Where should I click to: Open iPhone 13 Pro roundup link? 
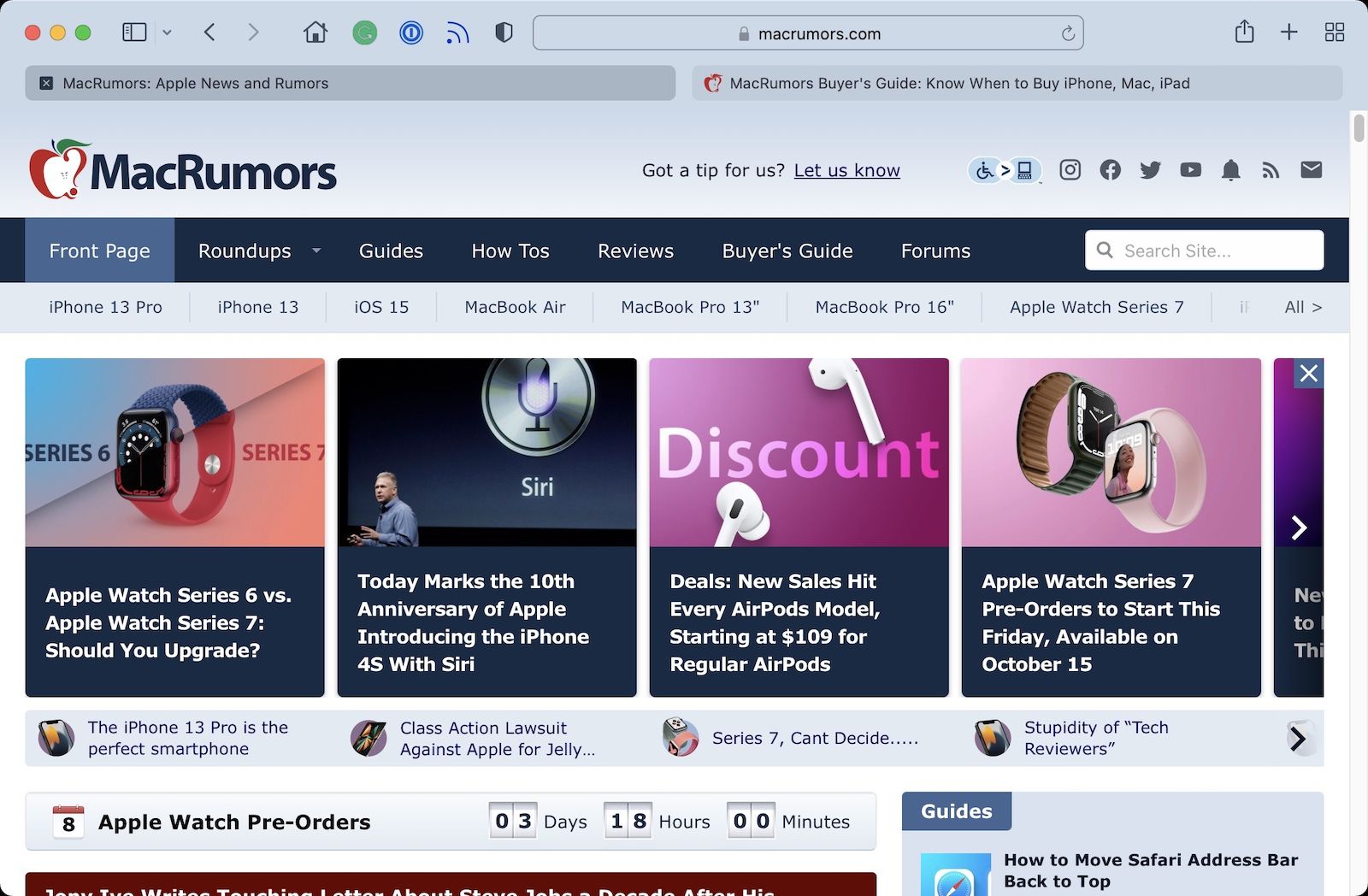(x=105, y=307)
